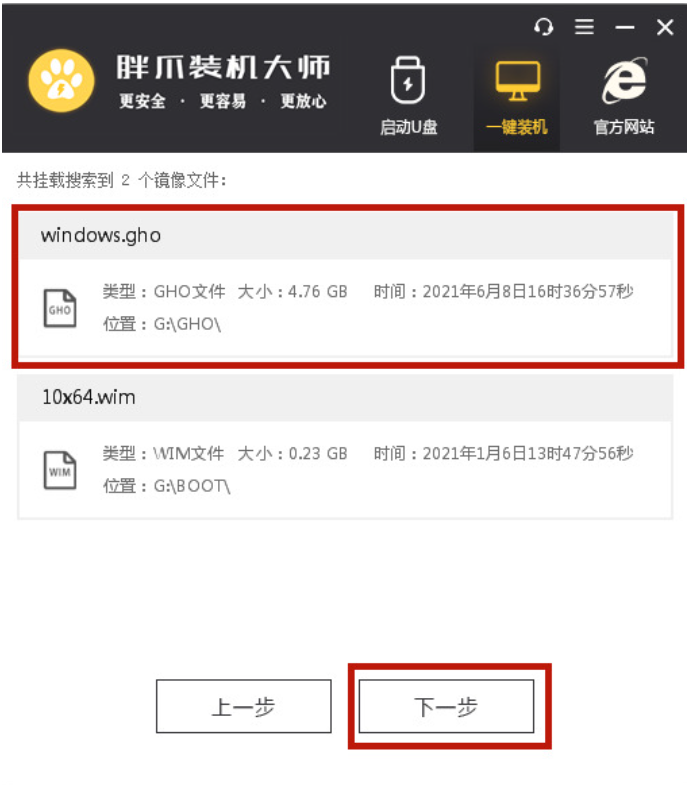This screenshot has height=785, width=692.
Task: Open the official website IE icon
Action: pos(624,80)
